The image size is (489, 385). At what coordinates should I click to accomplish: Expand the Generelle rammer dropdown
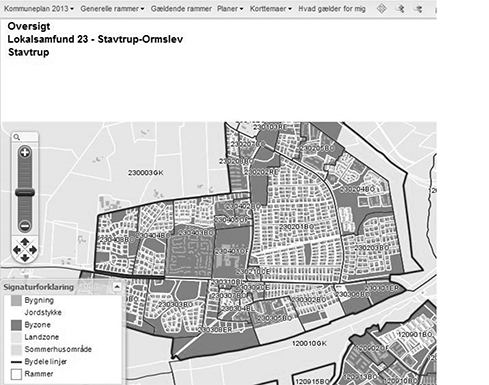point(112,9)
